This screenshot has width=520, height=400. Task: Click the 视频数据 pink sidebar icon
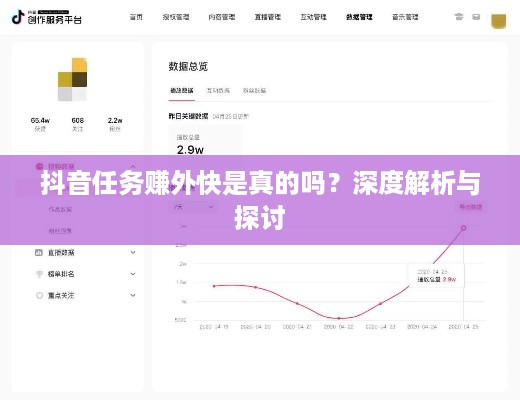tap(39, 166)
